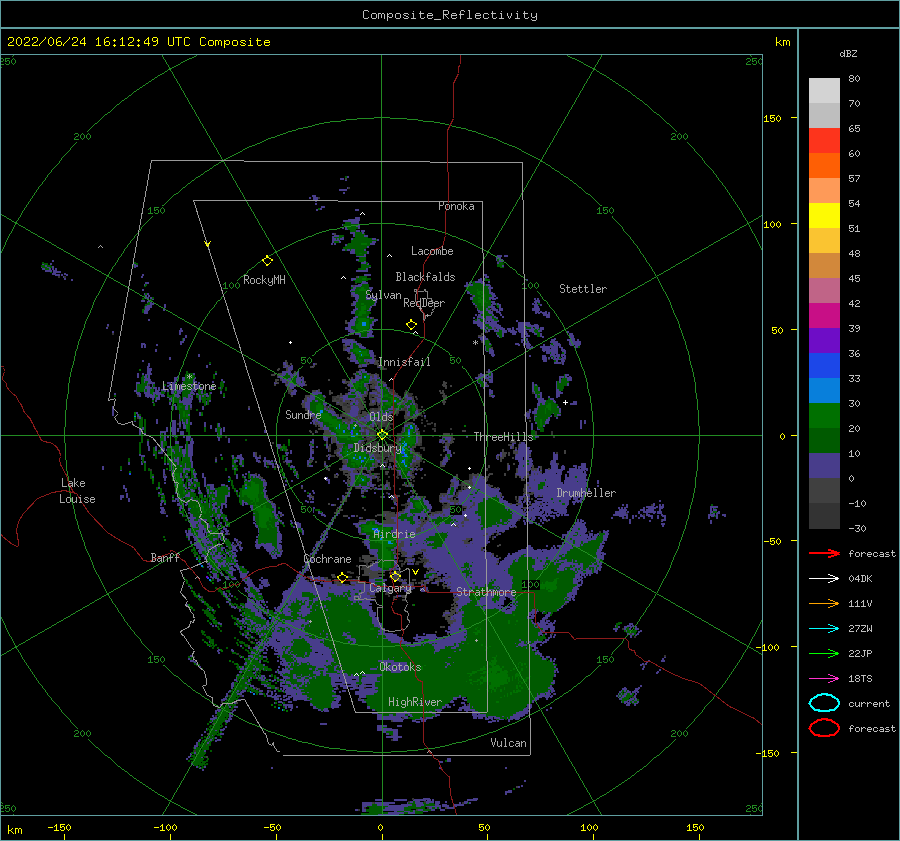Click the Limestone label
Screen dimensions: 900x841
(x=189, y=386)
